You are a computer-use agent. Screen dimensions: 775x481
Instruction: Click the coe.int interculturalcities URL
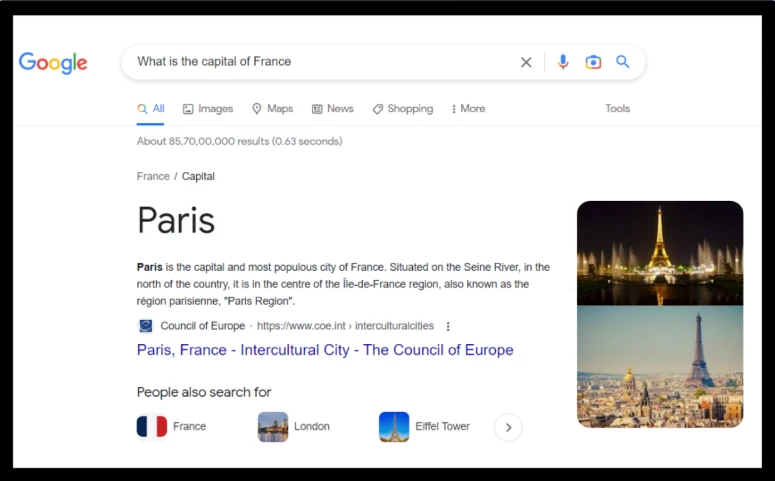(x=345, y=326)
